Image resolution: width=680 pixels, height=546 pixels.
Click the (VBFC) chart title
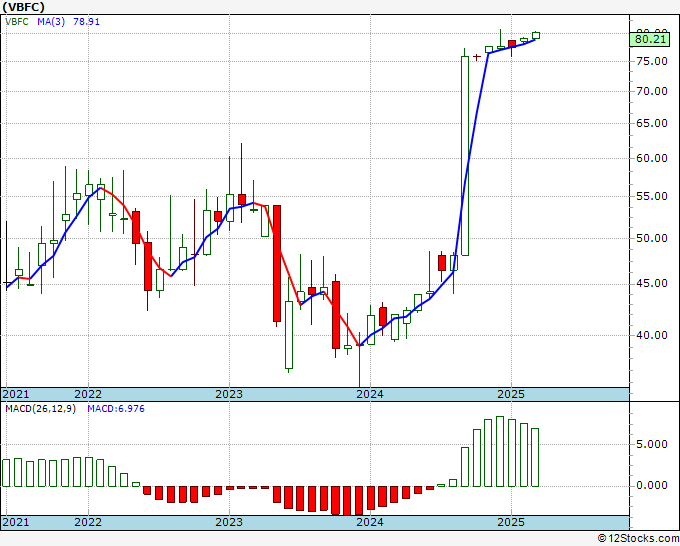[24, 7]
